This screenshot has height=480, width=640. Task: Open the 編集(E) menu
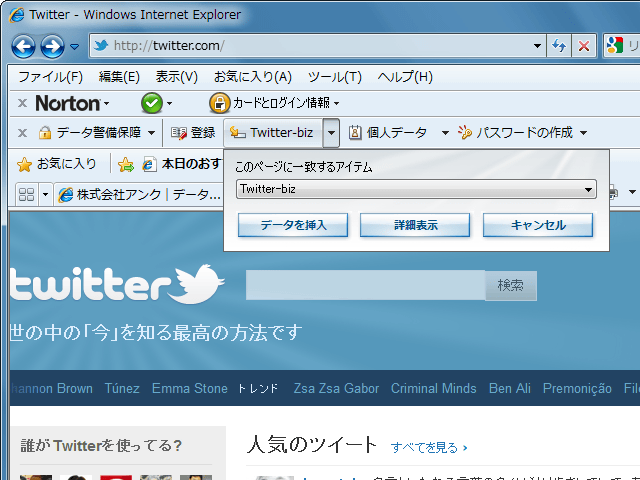tap(119, 77)
